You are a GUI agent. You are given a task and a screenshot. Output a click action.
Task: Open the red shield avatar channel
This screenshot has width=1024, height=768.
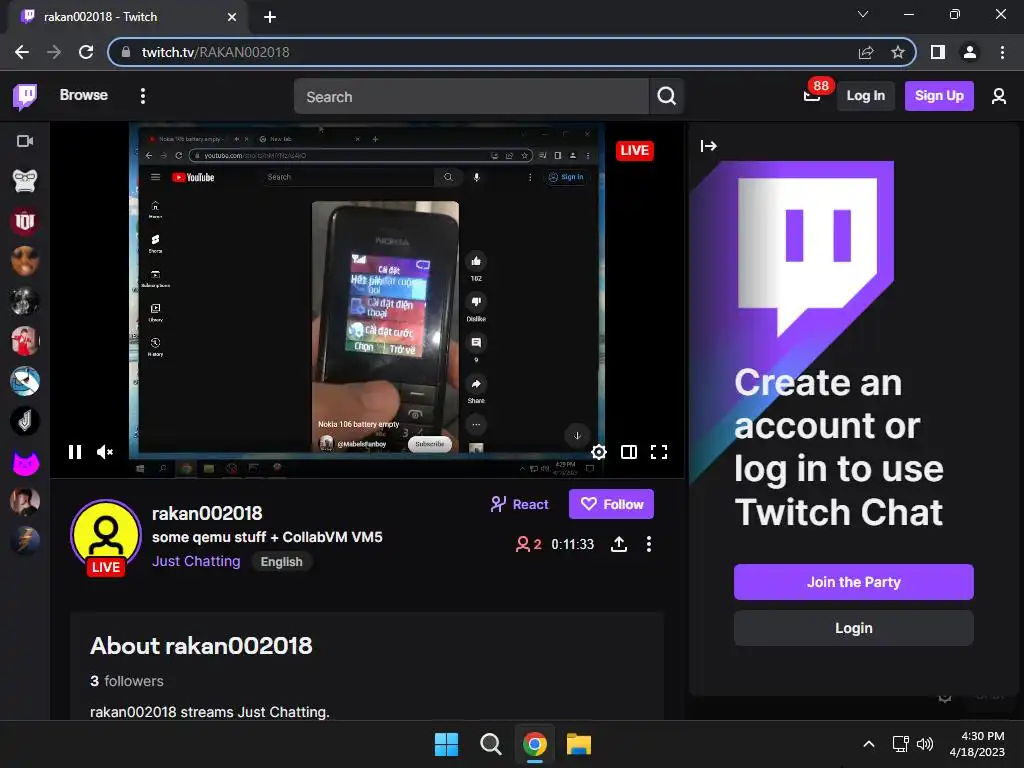click(25, 221)
